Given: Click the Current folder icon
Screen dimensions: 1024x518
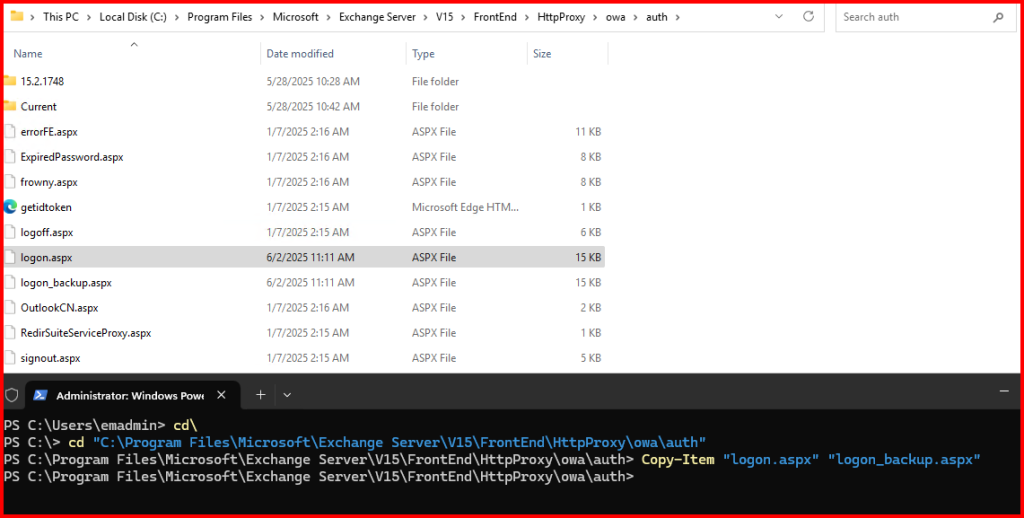Looking at the screenshot, I should click(x=11, y=106).
